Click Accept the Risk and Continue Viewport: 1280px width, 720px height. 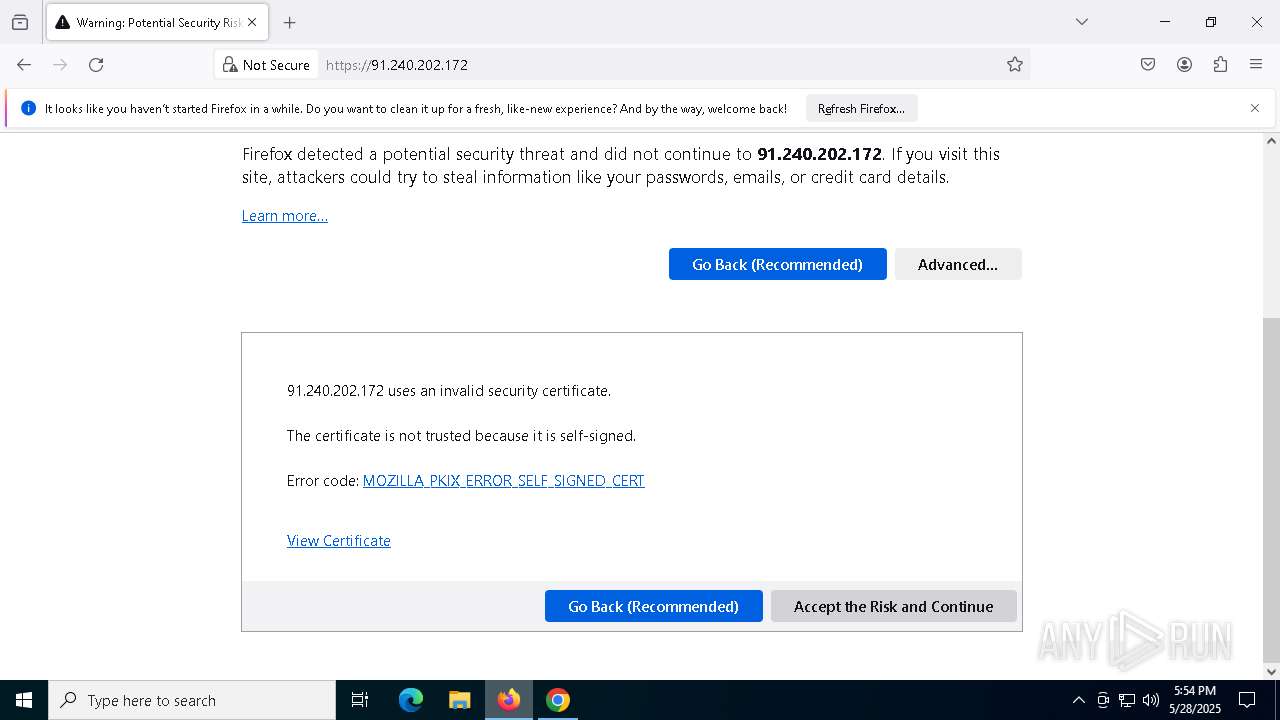point(893,606)
